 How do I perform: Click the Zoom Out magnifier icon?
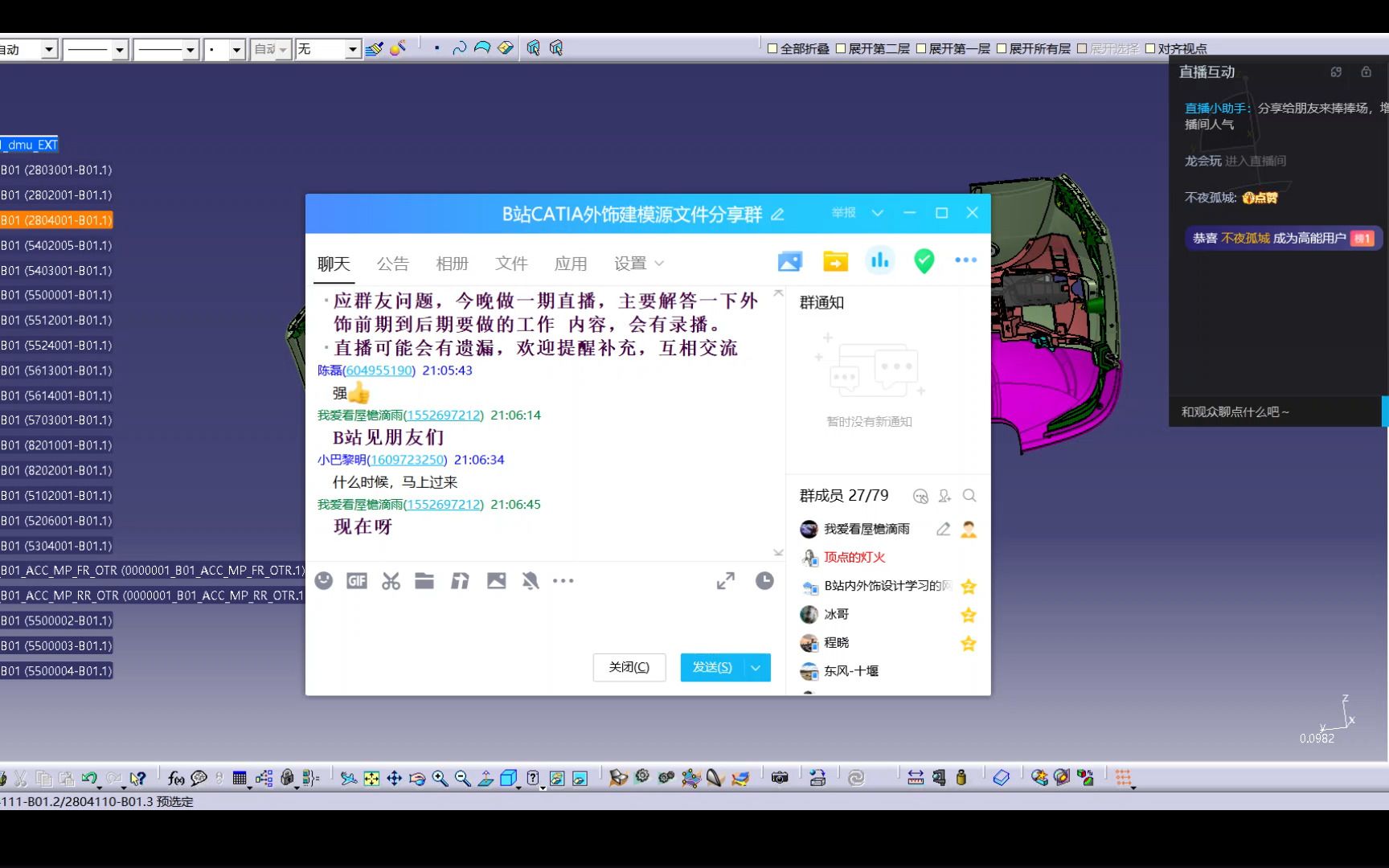pyautogui.click(x=462, y=777)
